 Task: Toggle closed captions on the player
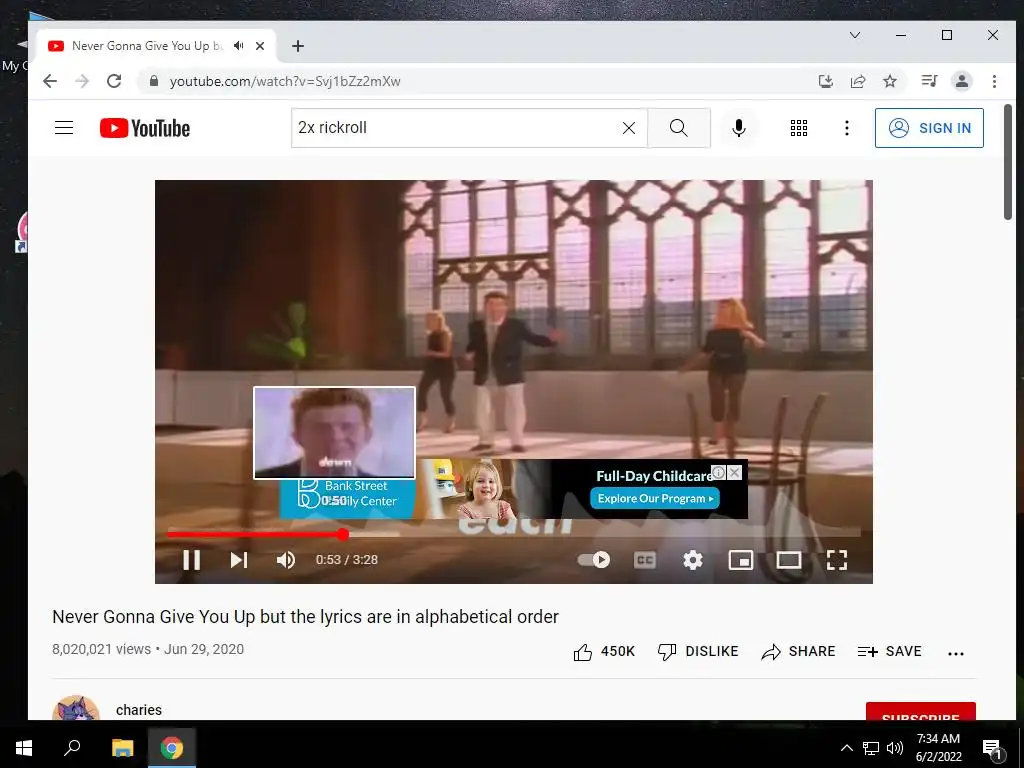click(x=645, y=560)
